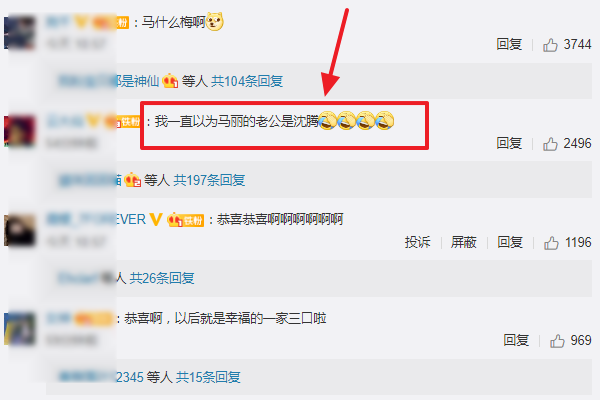Reply to 恭喜恭喜啊啊啊啊啊啊 comment
This screenshot has height=400, width=600.
(510, 242)
